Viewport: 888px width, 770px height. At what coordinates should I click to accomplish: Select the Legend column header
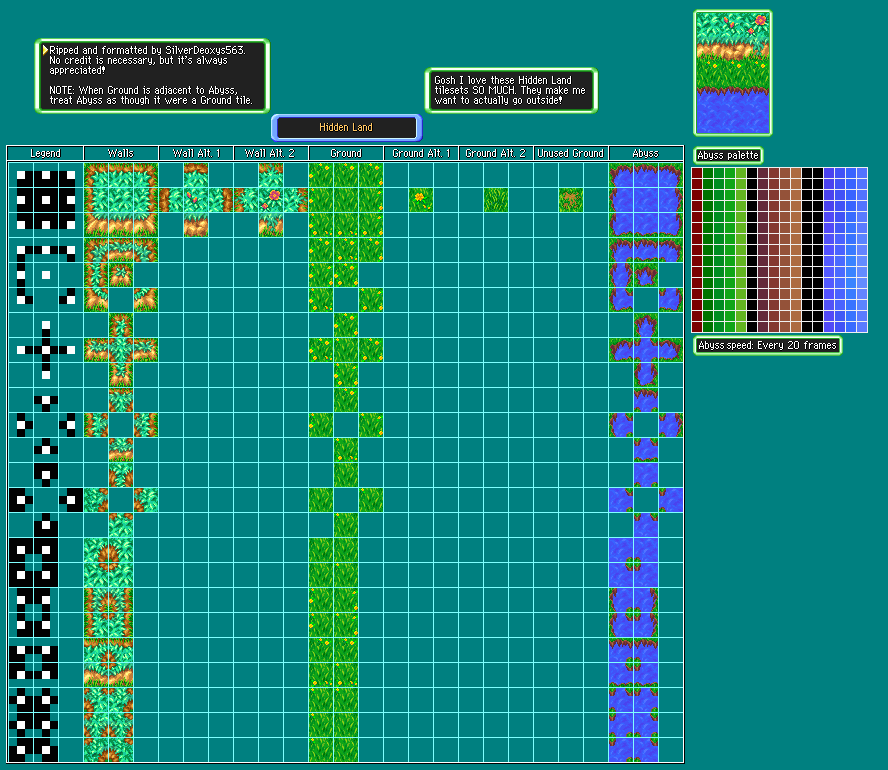tap(45, 153)
